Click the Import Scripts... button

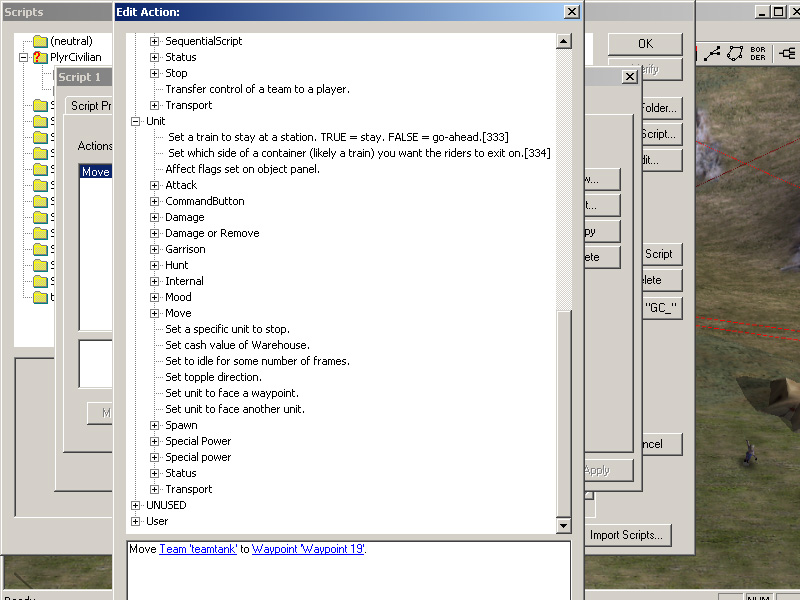626,535
